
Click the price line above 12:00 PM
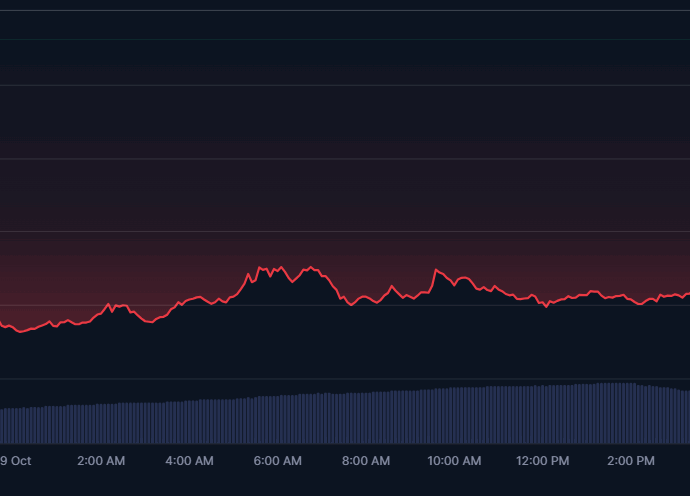(543, 303)
